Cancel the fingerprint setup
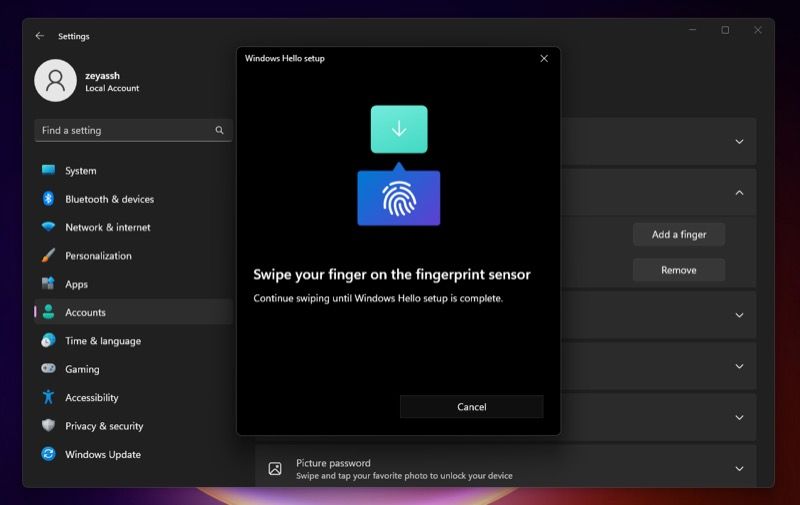Screen dimensions: 800x505 pos(471,407)
